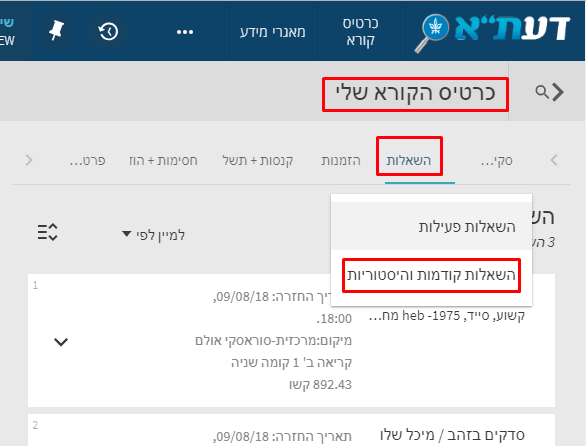Screen dimensions: 586x446
Task: Click כרטיס קורא in top navigation
Action: click(361, 31)
